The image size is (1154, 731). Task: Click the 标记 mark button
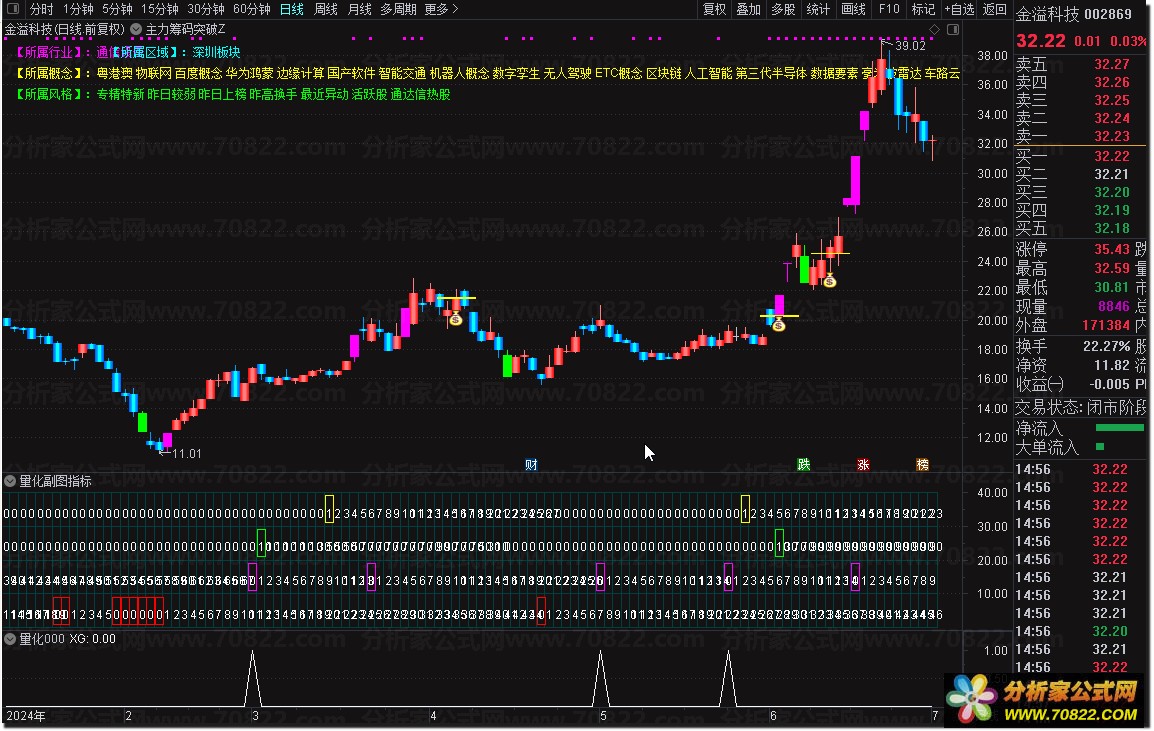click(923, 9)
